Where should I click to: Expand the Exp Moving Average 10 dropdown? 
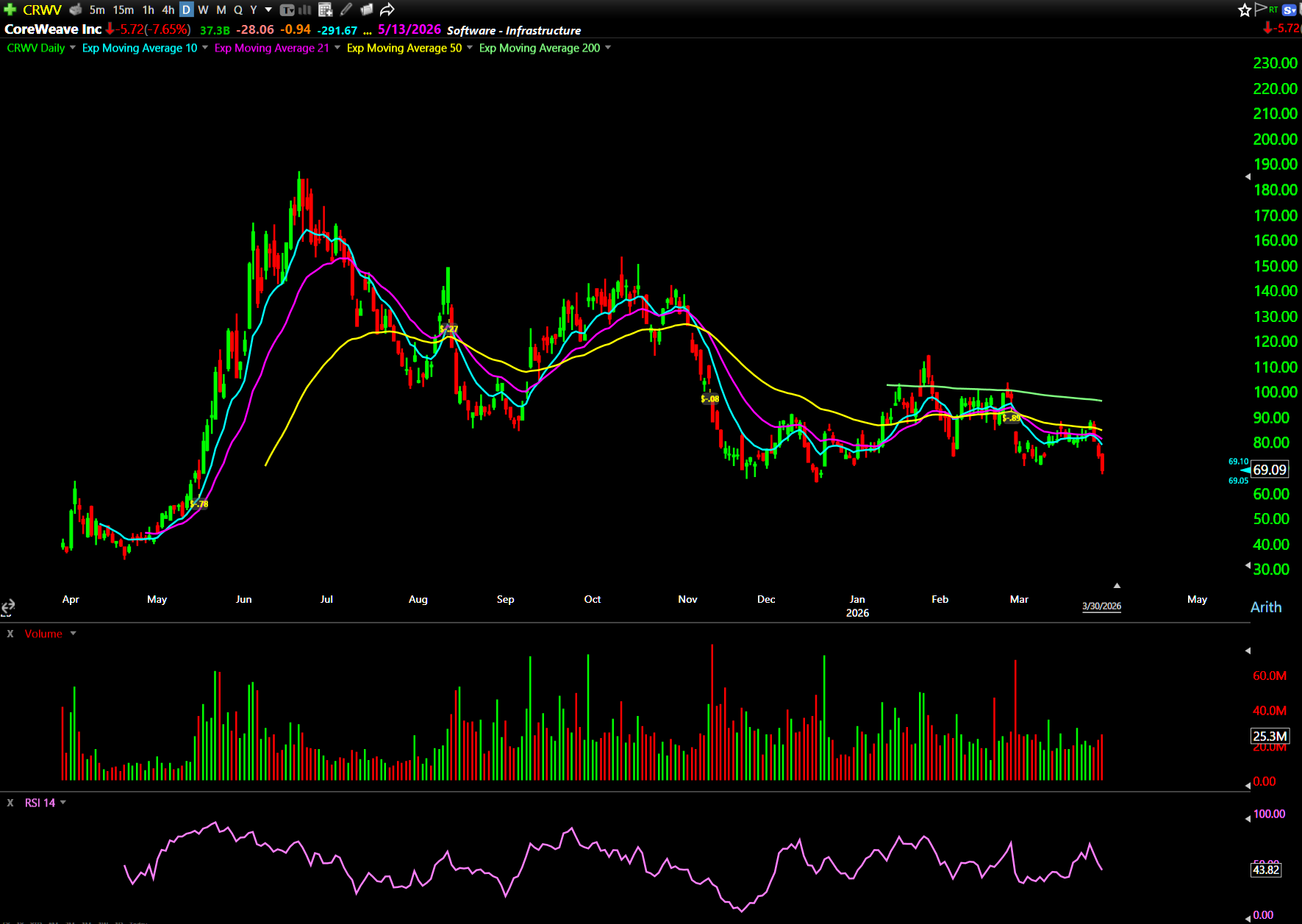(205, 48)
